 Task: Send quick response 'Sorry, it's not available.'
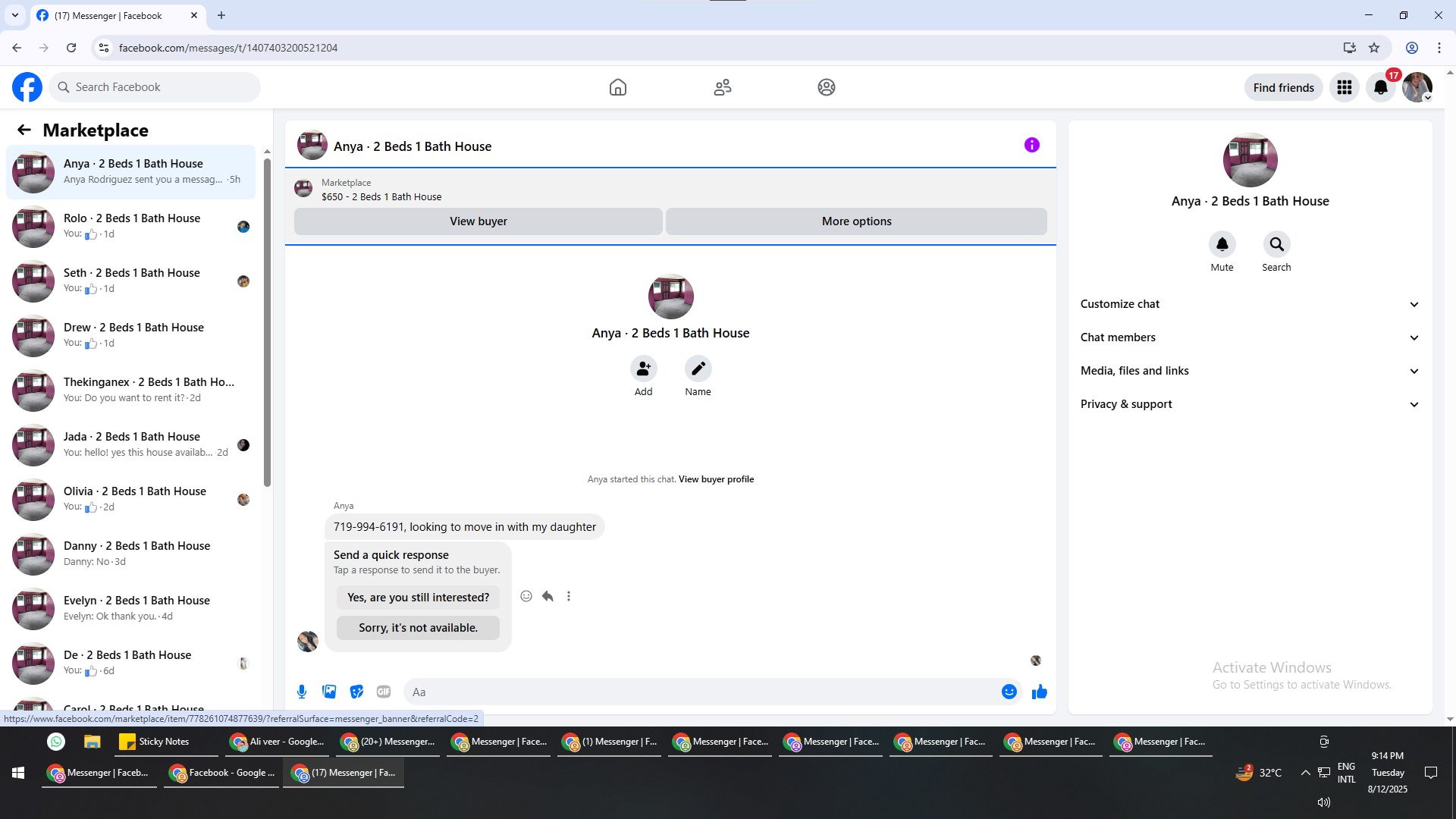click(418, 628)
